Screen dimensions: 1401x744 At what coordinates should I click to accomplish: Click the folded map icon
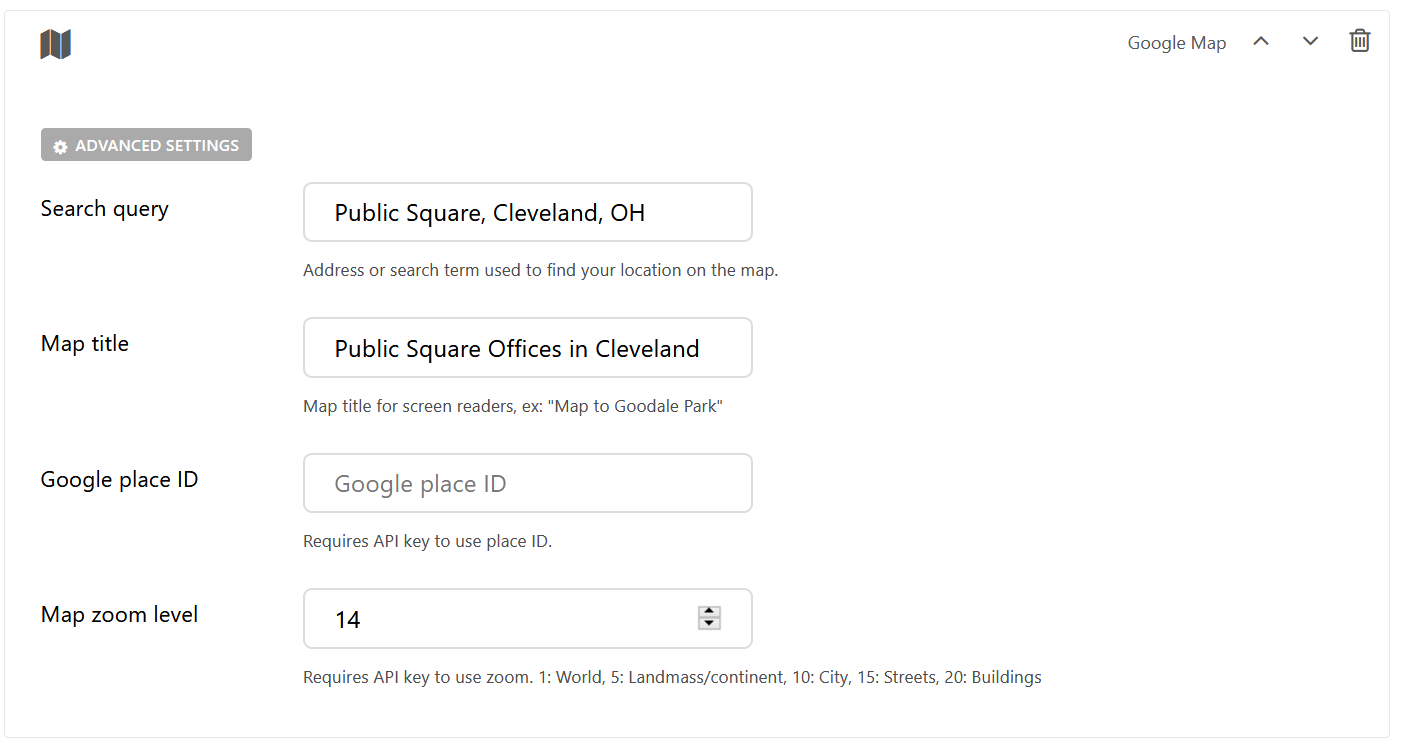[x=56, y=44]
